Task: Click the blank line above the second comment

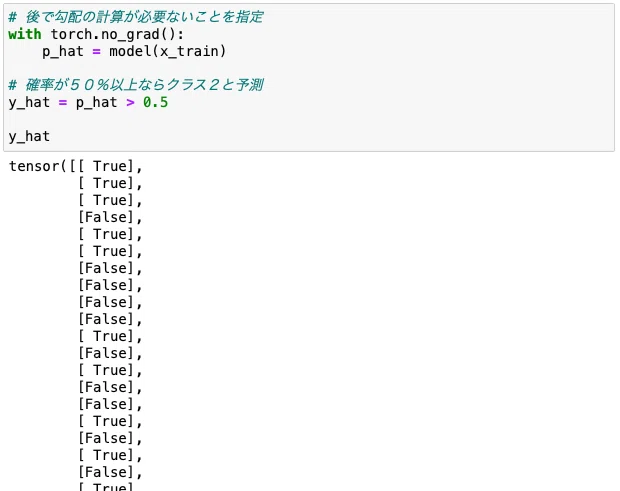Action: [x=309, y=68]
